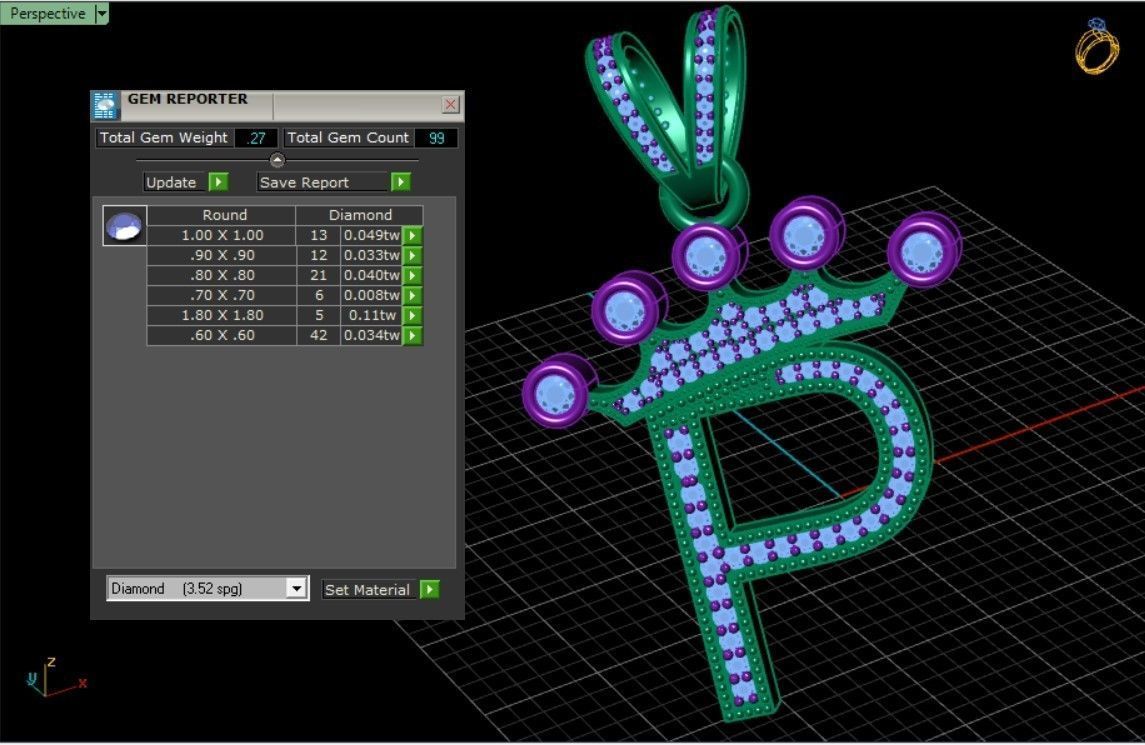Click the gold ring icon in viewport corner
The height and width of the screenshot is (745, 1145).
[1096, 46]
